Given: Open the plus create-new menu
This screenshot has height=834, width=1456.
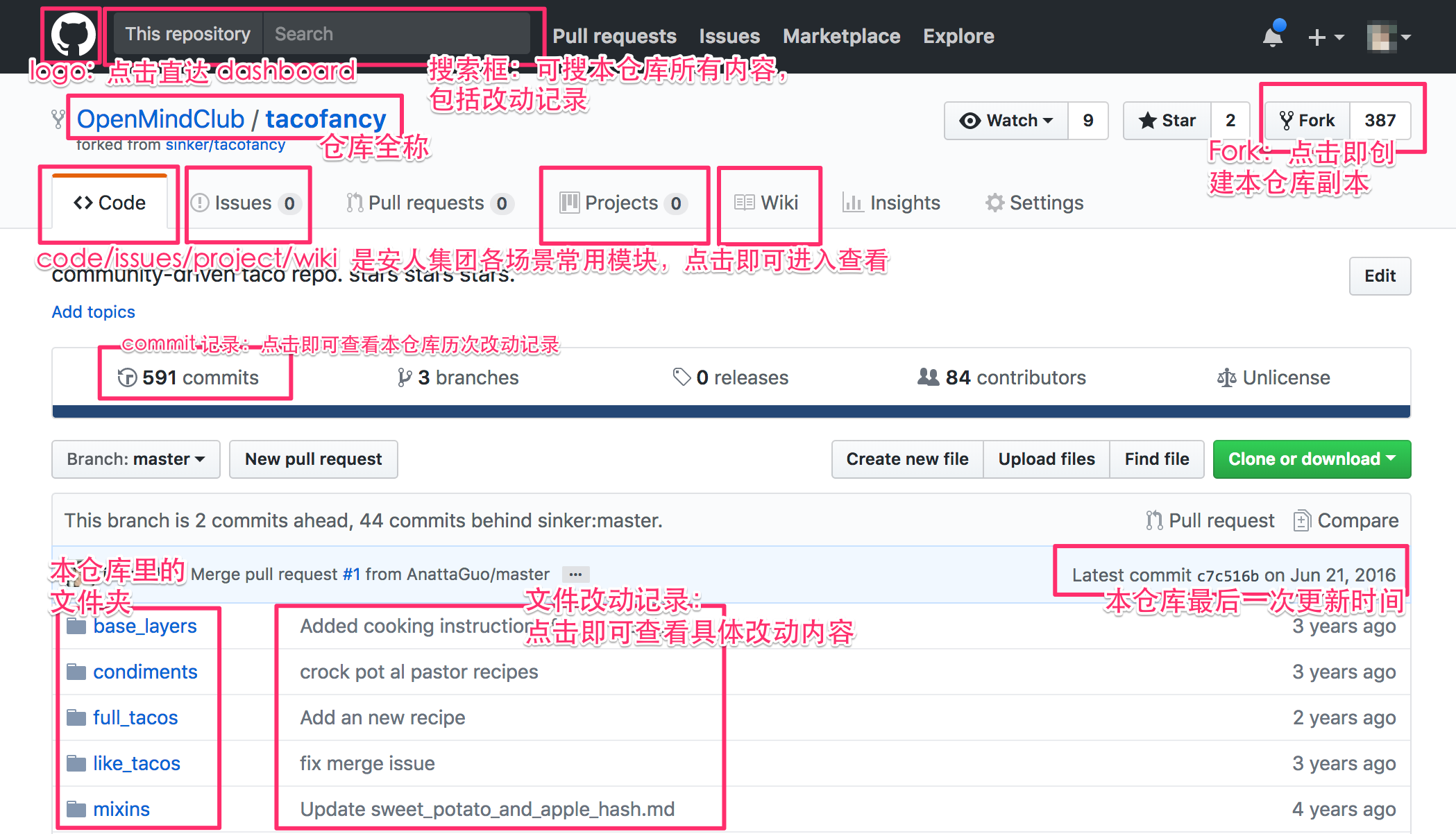Looking at the screenshot, I should click(x=1326, y=37).
